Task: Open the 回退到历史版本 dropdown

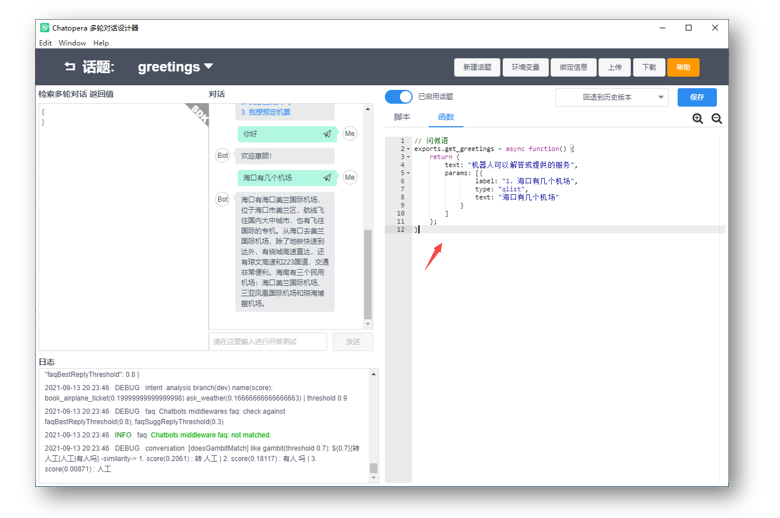Action: [x=611, y=97]
